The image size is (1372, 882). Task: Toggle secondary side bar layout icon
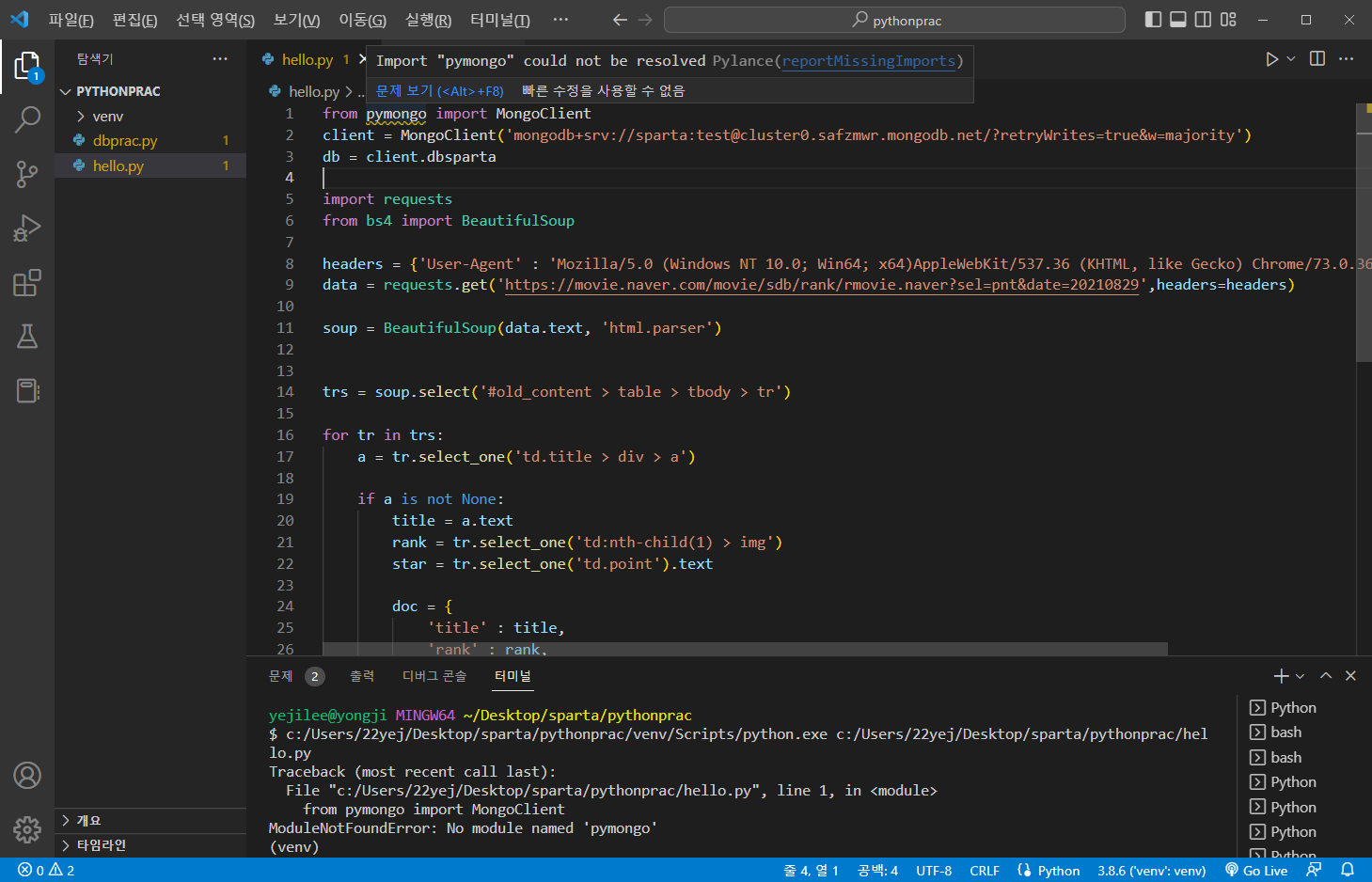1203,20
